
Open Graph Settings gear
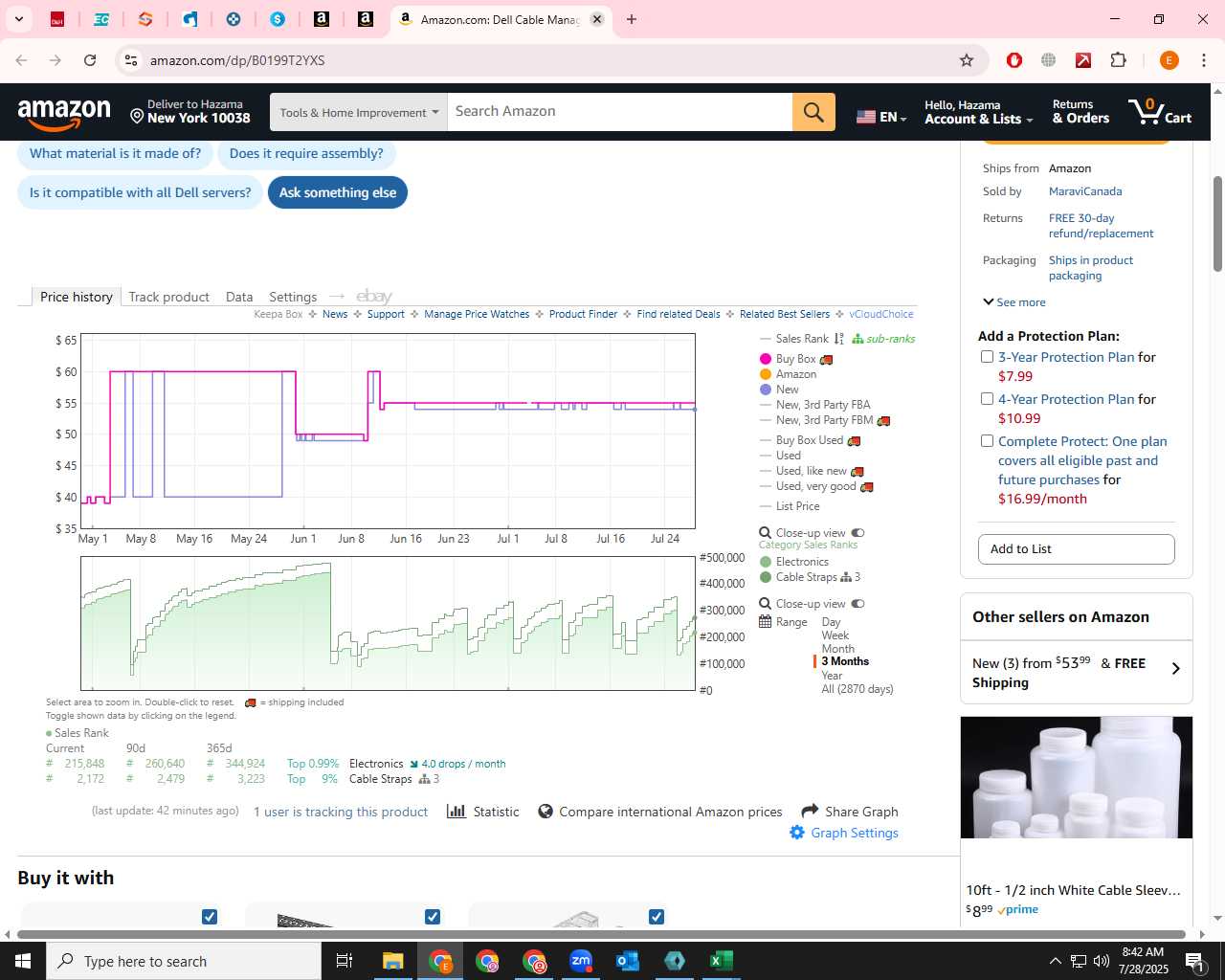(x=797, y=833)
